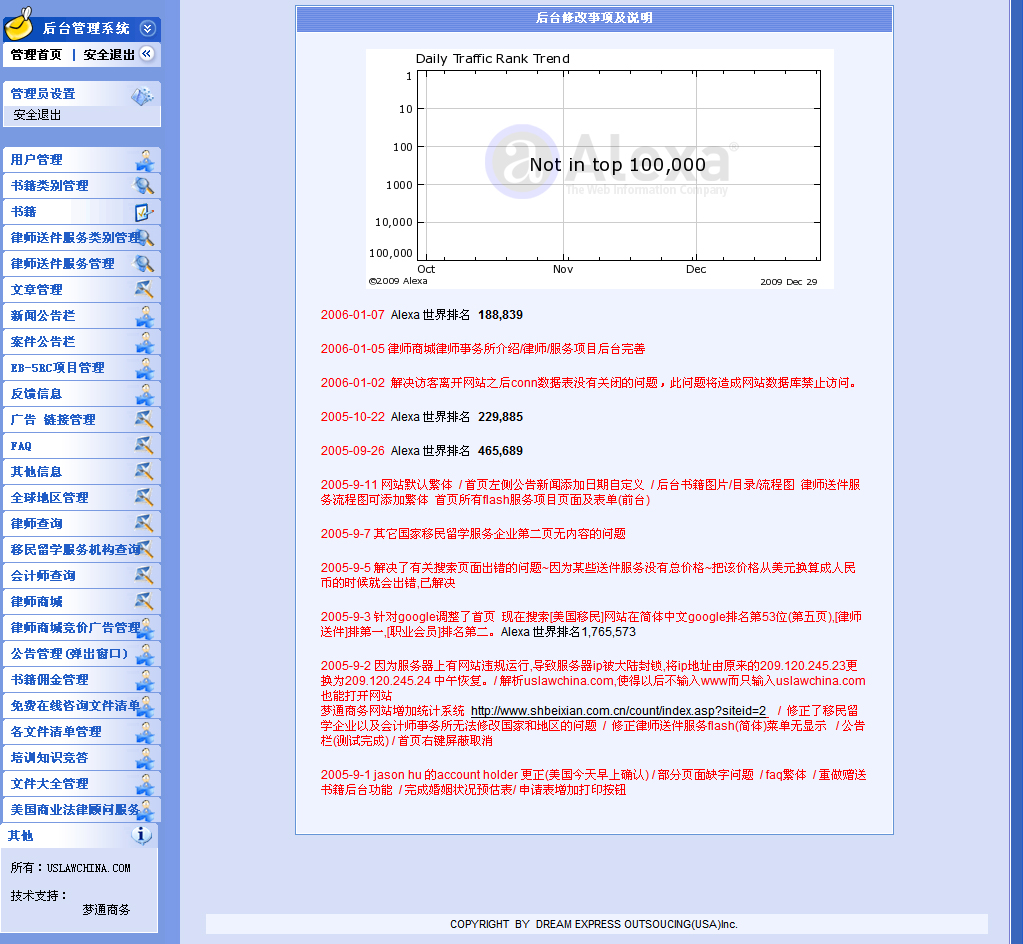Open the 移民留学服务机构查询 menu
This screenshot has height=944, width=1023.
coord(82,550)
